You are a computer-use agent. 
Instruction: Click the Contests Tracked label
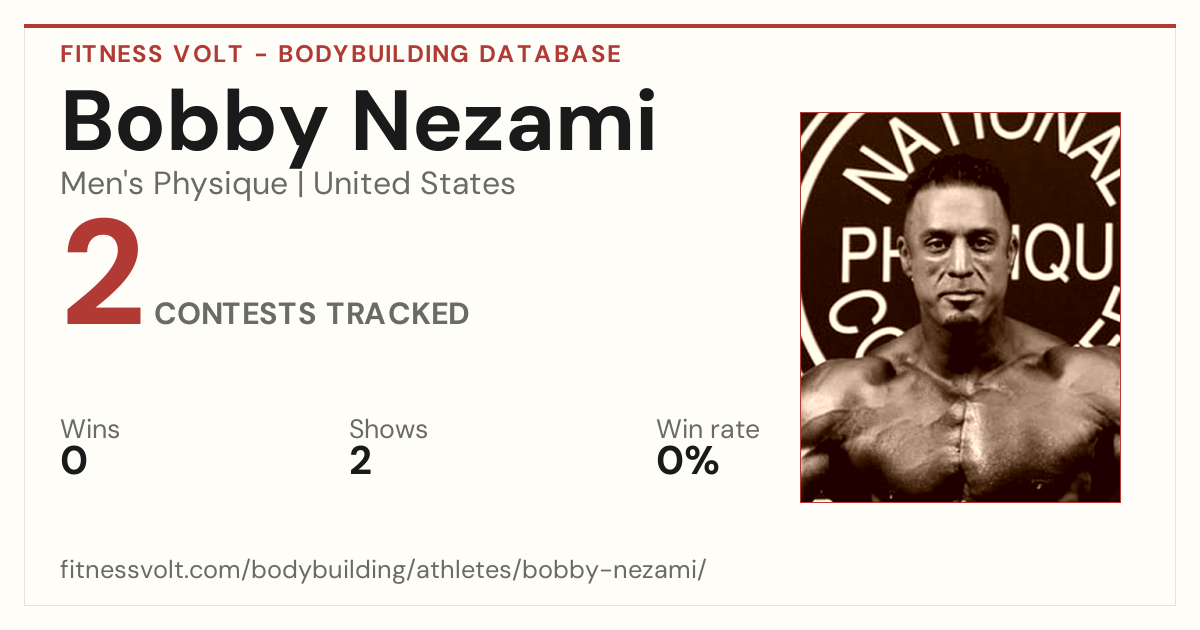[312, 314]
